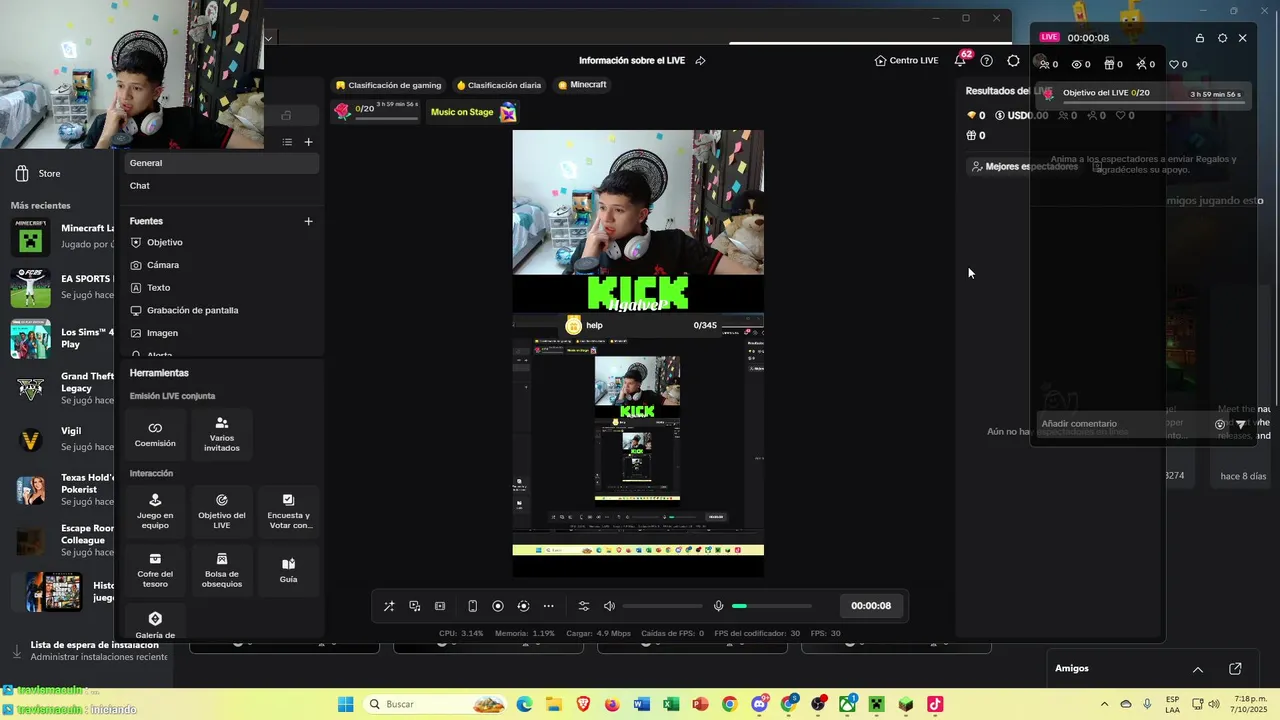Open the Encuesta y Votar tool
1280x720 pixels.
pos(289,511)
